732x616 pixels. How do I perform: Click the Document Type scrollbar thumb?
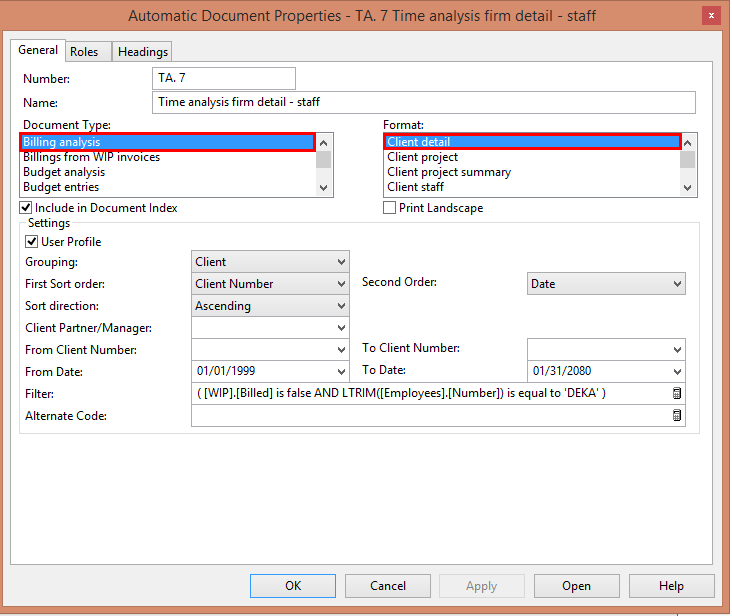click(324, 159)
